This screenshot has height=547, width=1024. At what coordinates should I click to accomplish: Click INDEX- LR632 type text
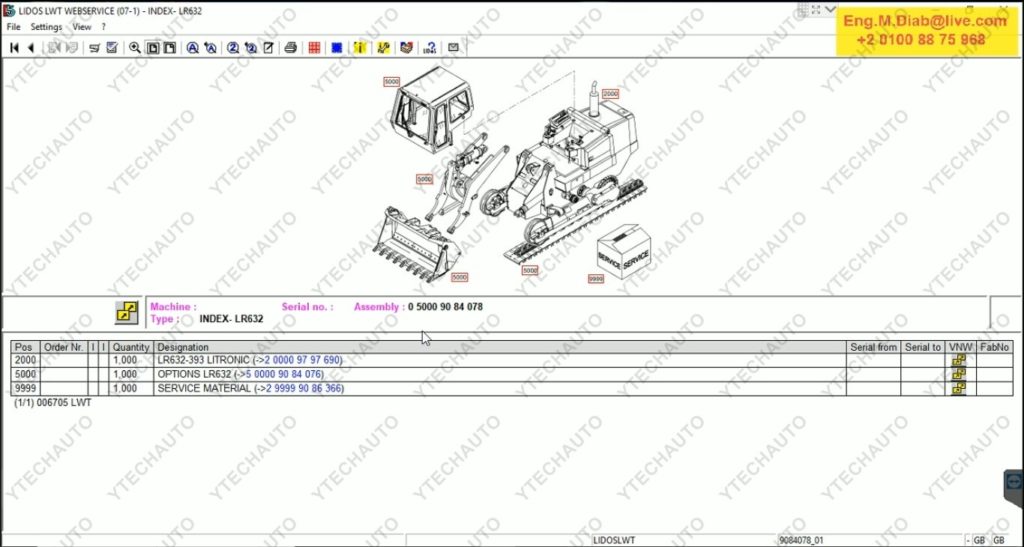click(x=231, y=319)
